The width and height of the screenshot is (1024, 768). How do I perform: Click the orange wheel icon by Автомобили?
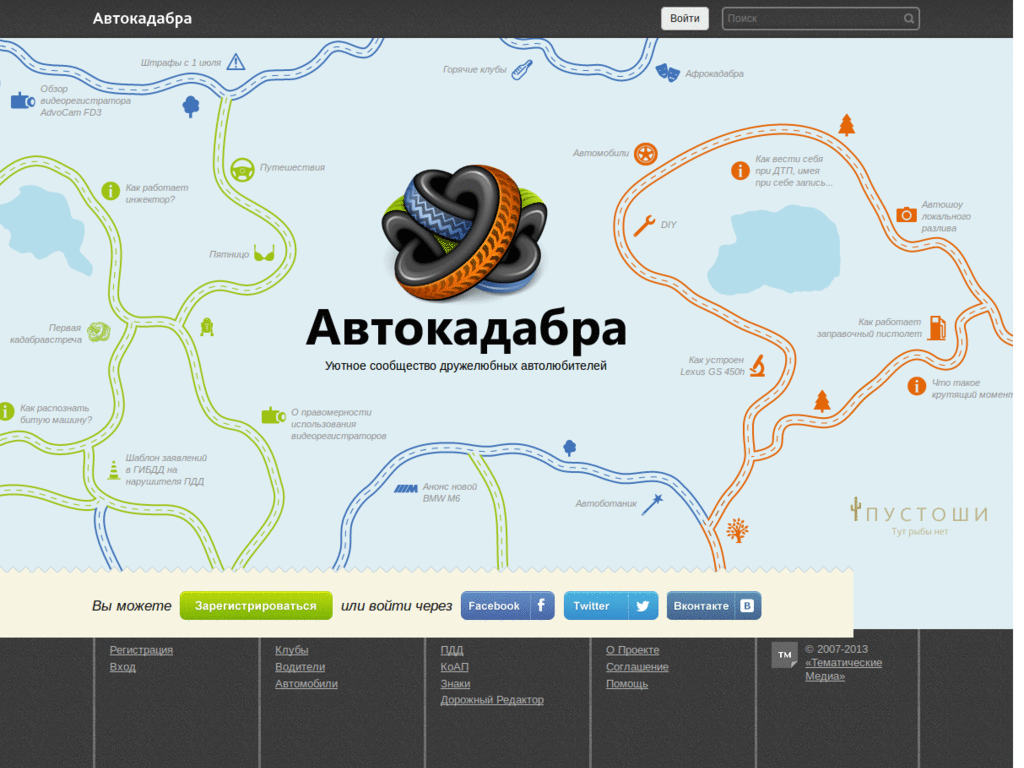pos(645,154)
